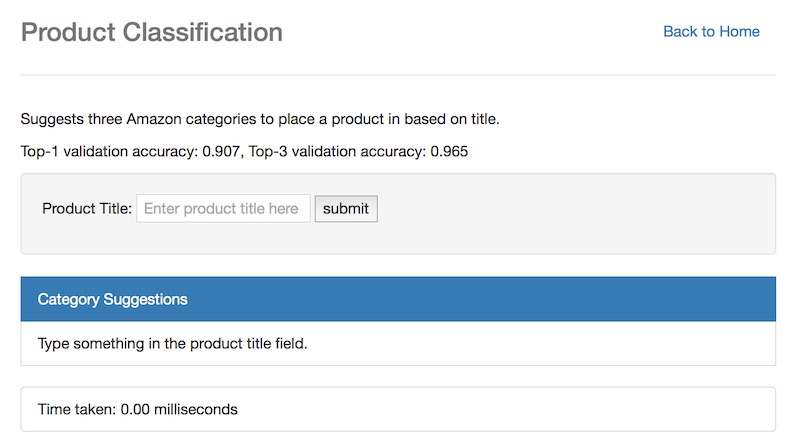
Task: Click the Top-3 validation accuracy value 0.965
Action: (449, 152)
